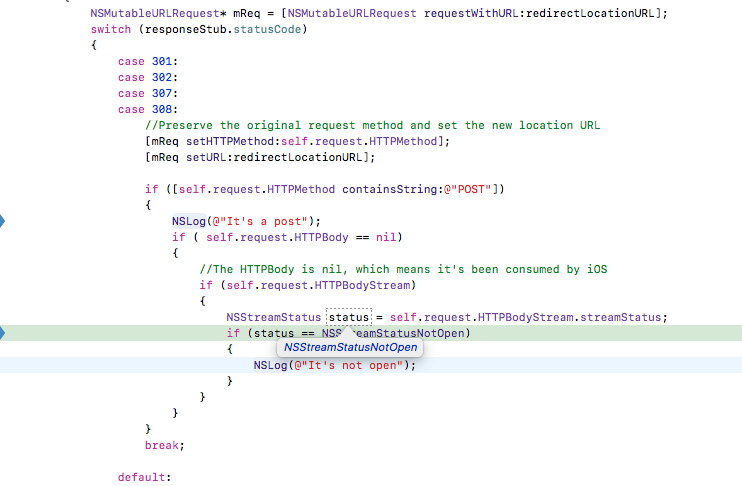This screenshot has width=742, height=486.
Task: Click 'requestWithURL:redirectLocationURL' in first line
Action: [539, 13]
